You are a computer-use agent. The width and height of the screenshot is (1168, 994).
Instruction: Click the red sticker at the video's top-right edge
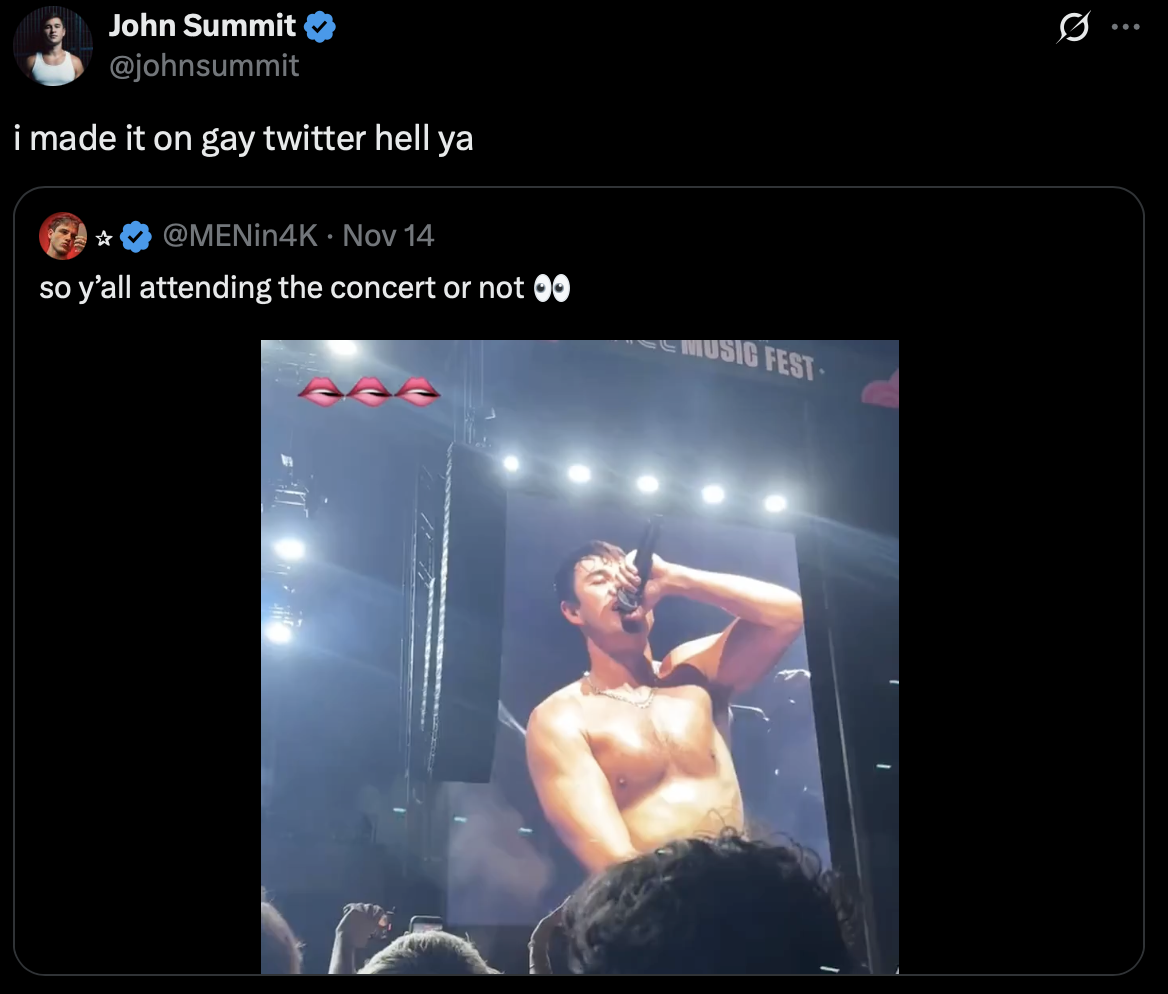(884, 390)
